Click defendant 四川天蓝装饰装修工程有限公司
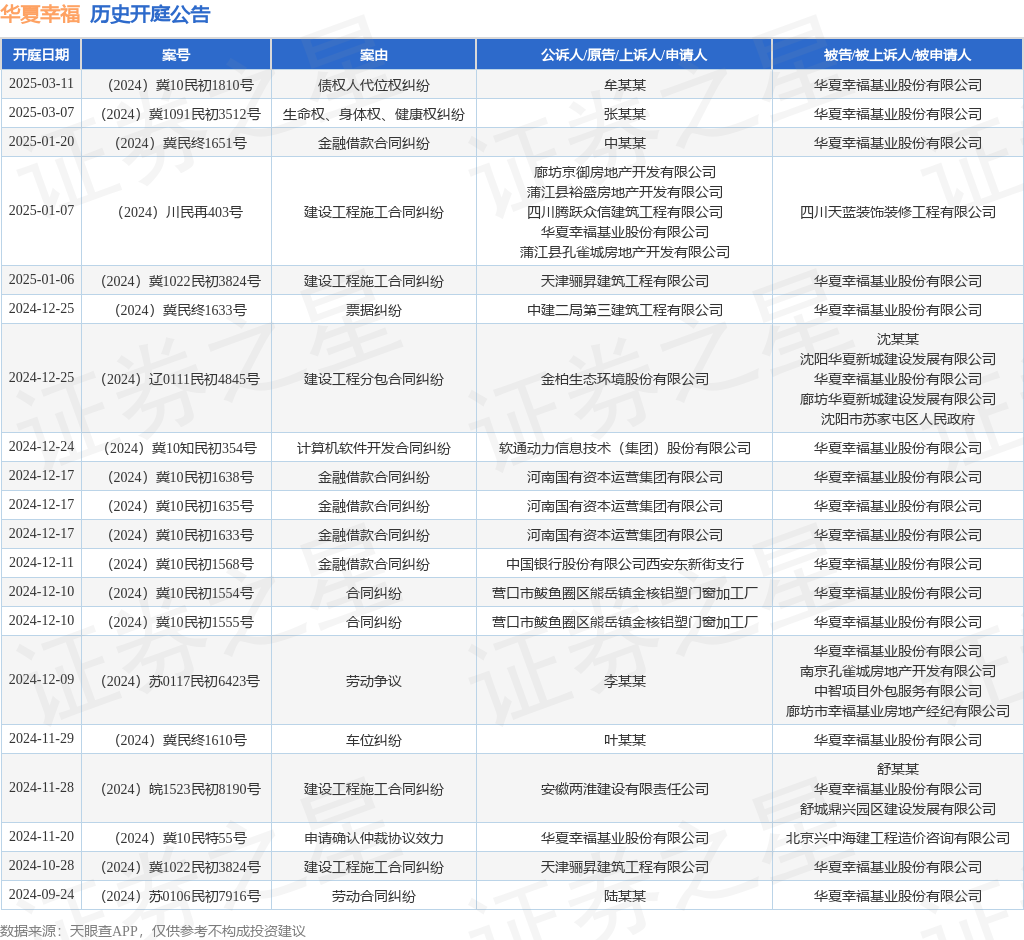Screen dimensions: 1024x940 [897, 212]
